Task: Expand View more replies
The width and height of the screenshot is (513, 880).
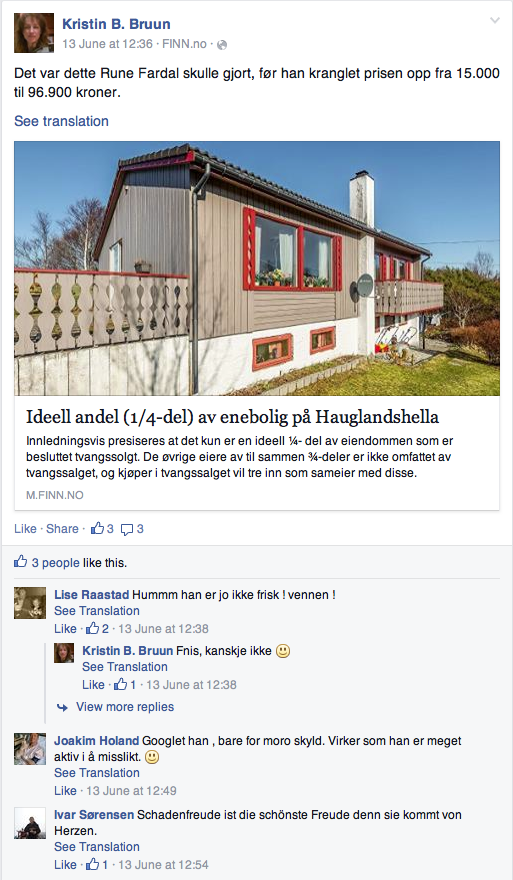Action: point(125,707)
